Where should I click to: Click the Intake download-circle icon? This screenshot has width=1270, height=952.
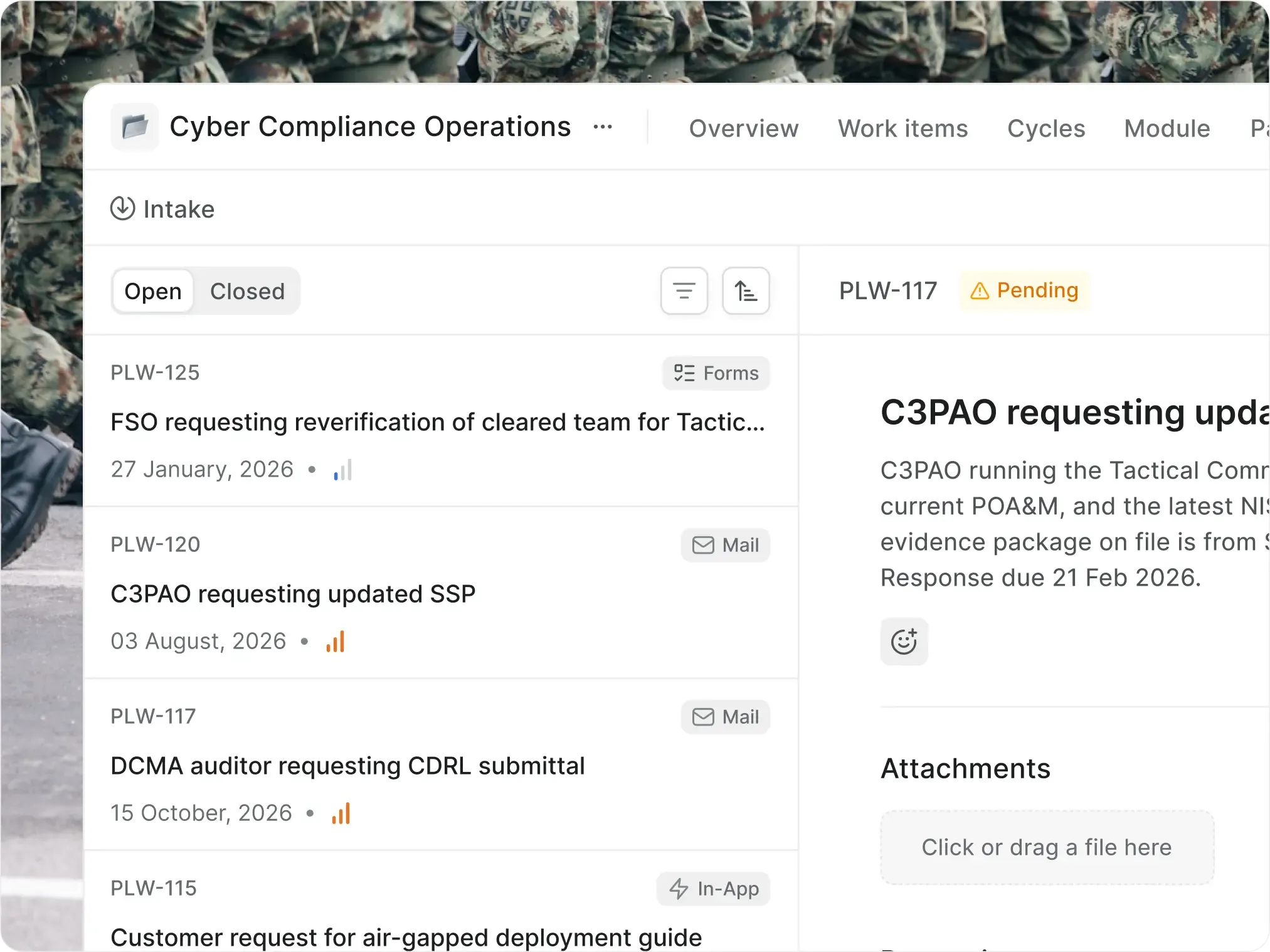122,208
